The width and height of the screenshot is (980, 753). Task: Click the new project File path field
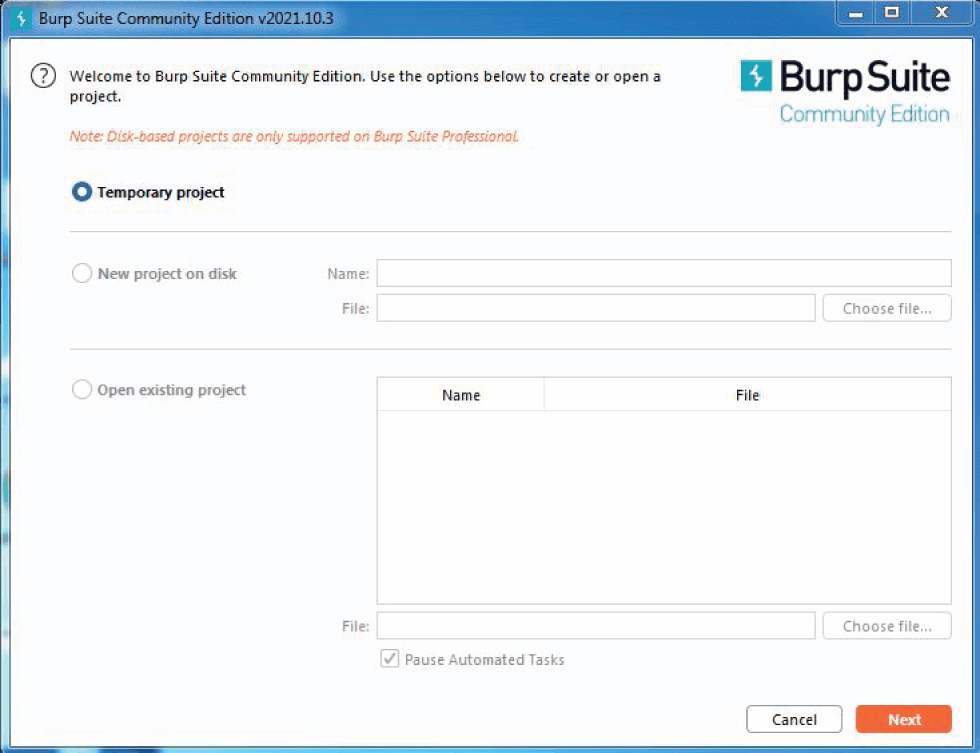click(x=595, y=308)
